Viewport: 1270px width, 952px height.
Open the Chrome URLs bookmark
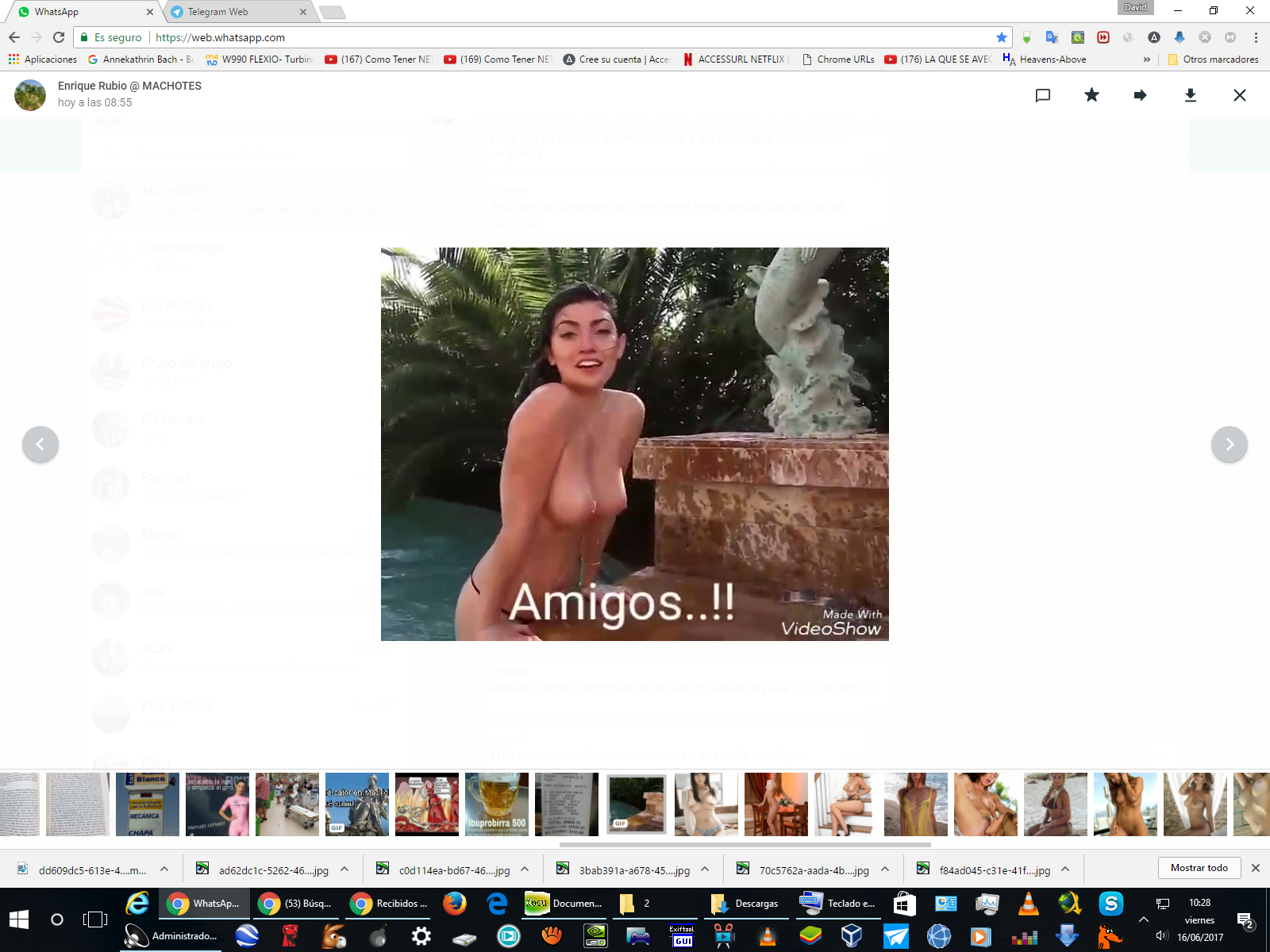[x=838, y=59]
